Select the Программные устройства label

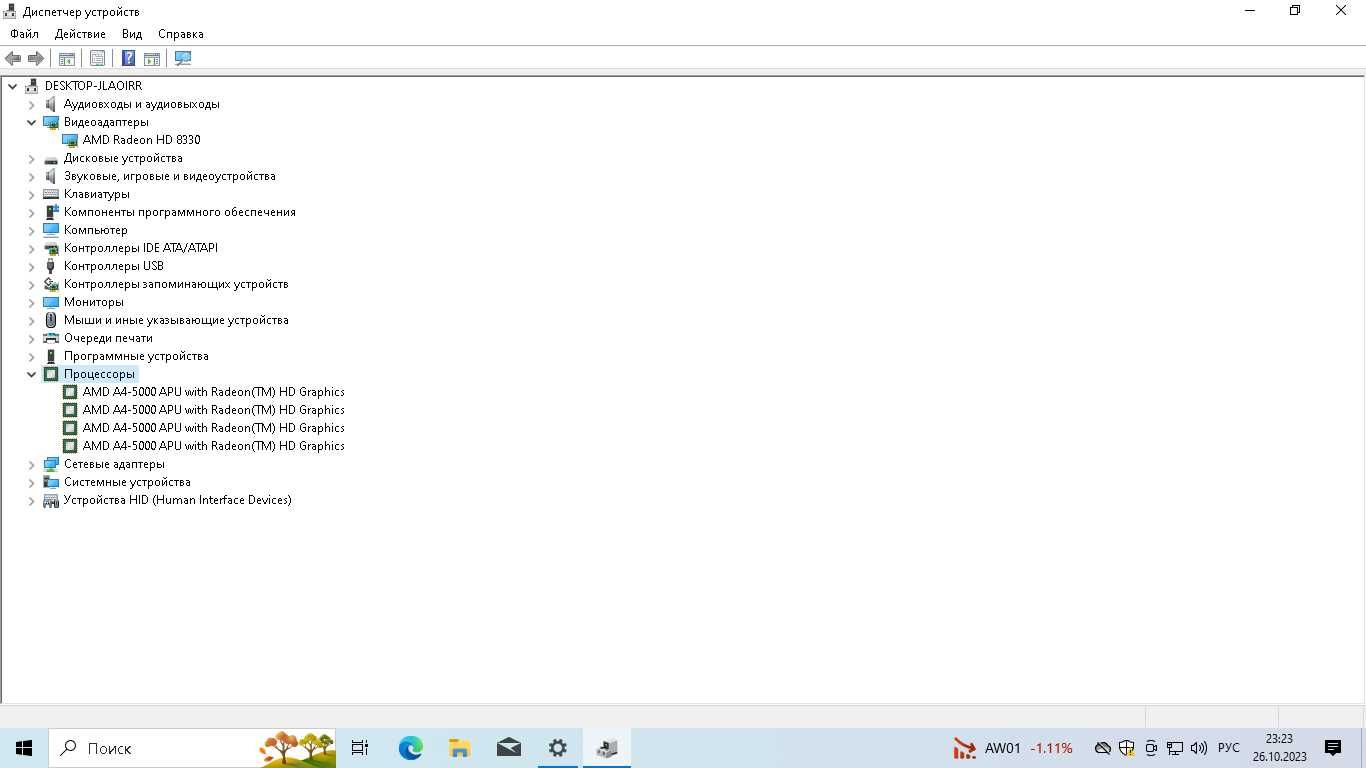click(x=136, y=356)
